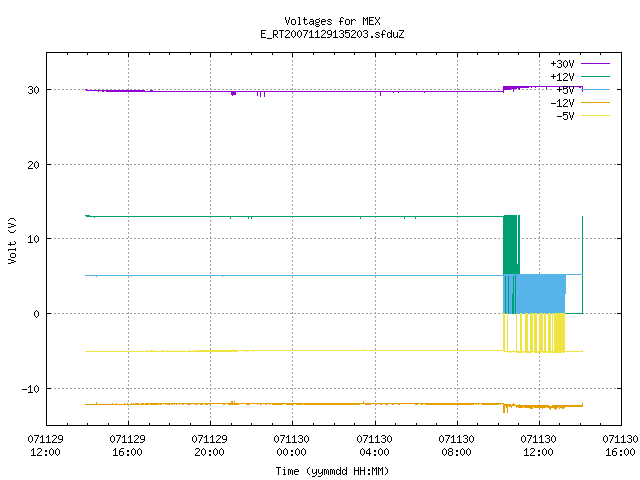Click the y-axis tick label '20'
Image resolution: width=640 pixels, height=480 pixels.
33,165
